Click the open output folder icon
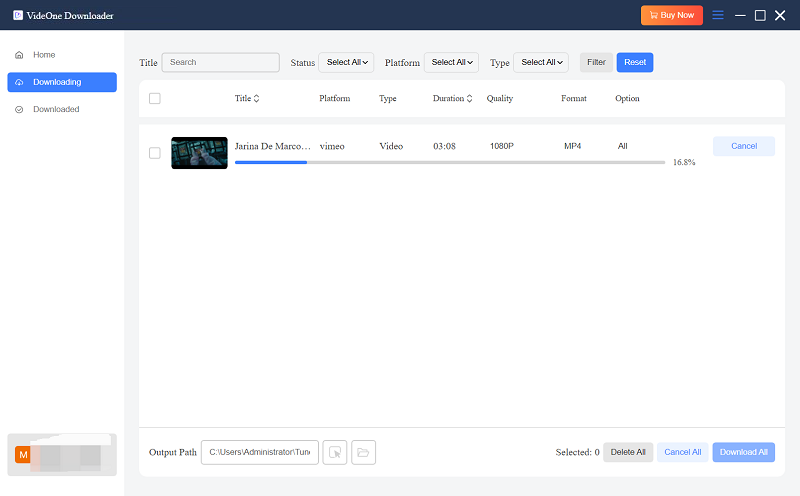The height and width of the screenshot is (496, 800). pyautogui.click(x=363, y=452)
